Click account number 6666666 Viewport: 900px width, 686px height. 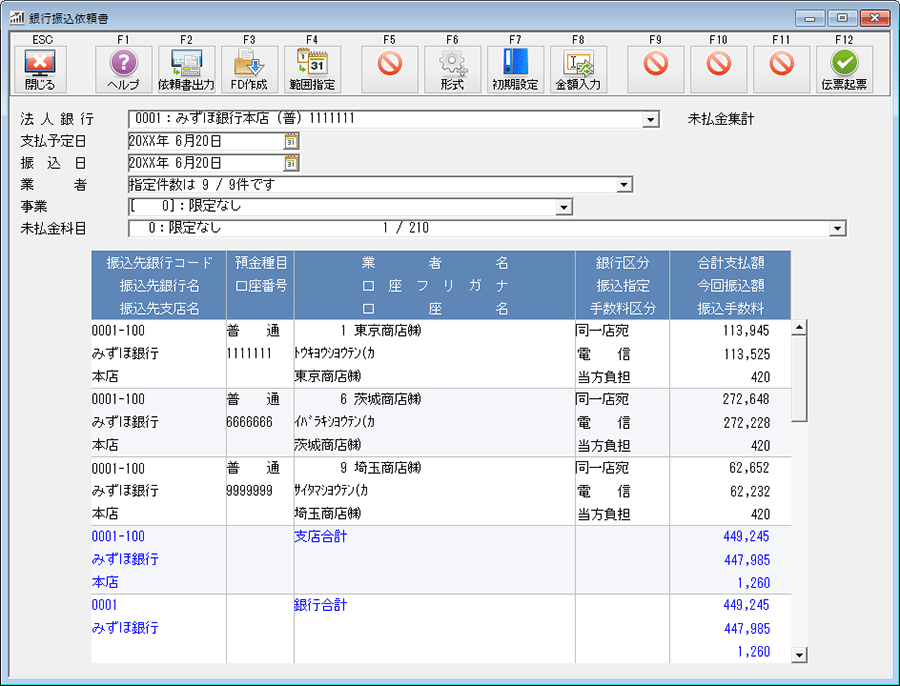pos(249,422)
